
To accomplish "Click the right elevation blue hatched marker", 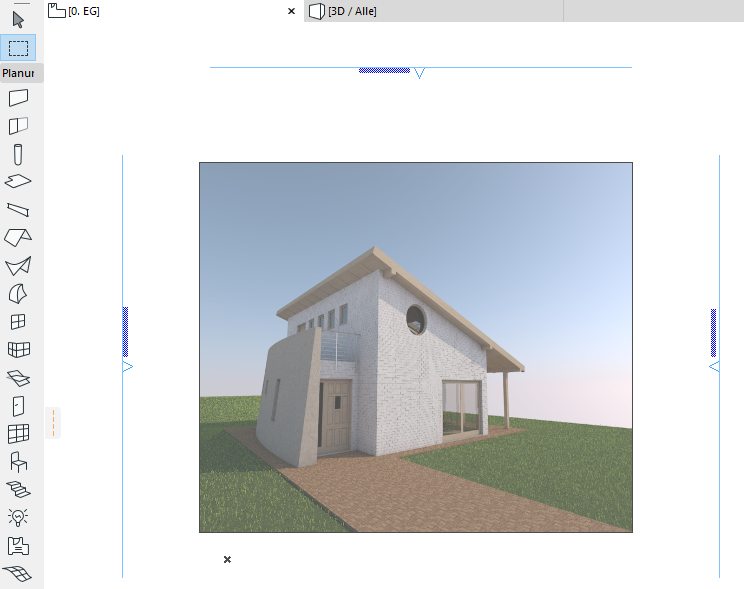I will 714,333.
